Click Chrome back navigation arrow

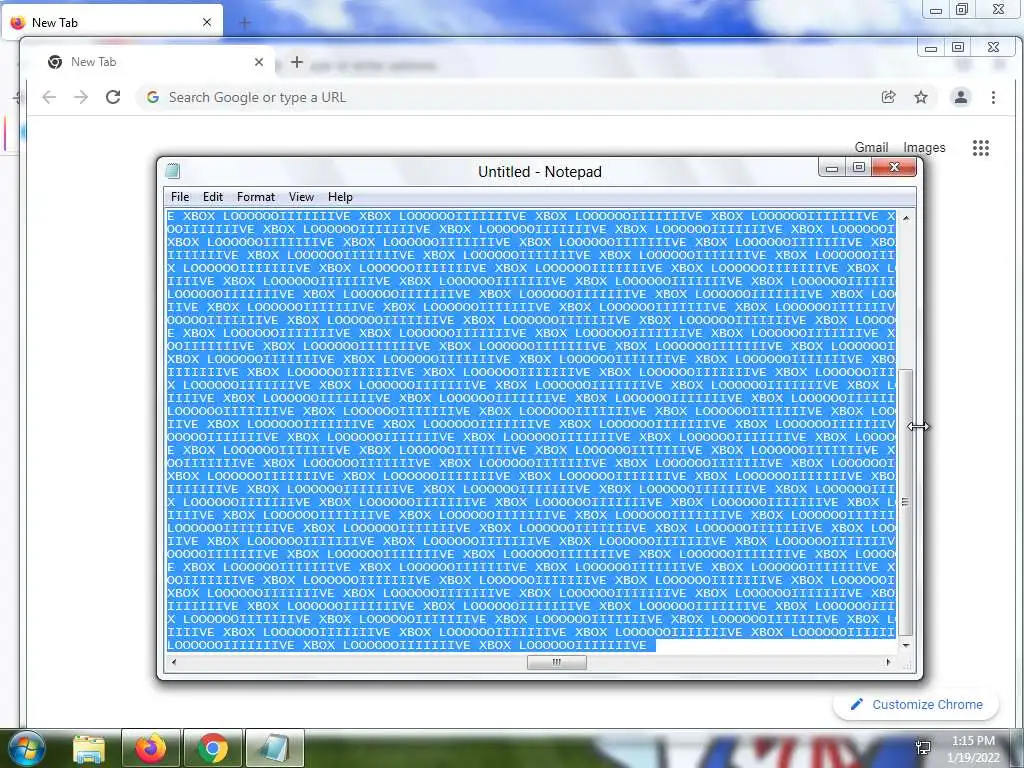[49, 97]
